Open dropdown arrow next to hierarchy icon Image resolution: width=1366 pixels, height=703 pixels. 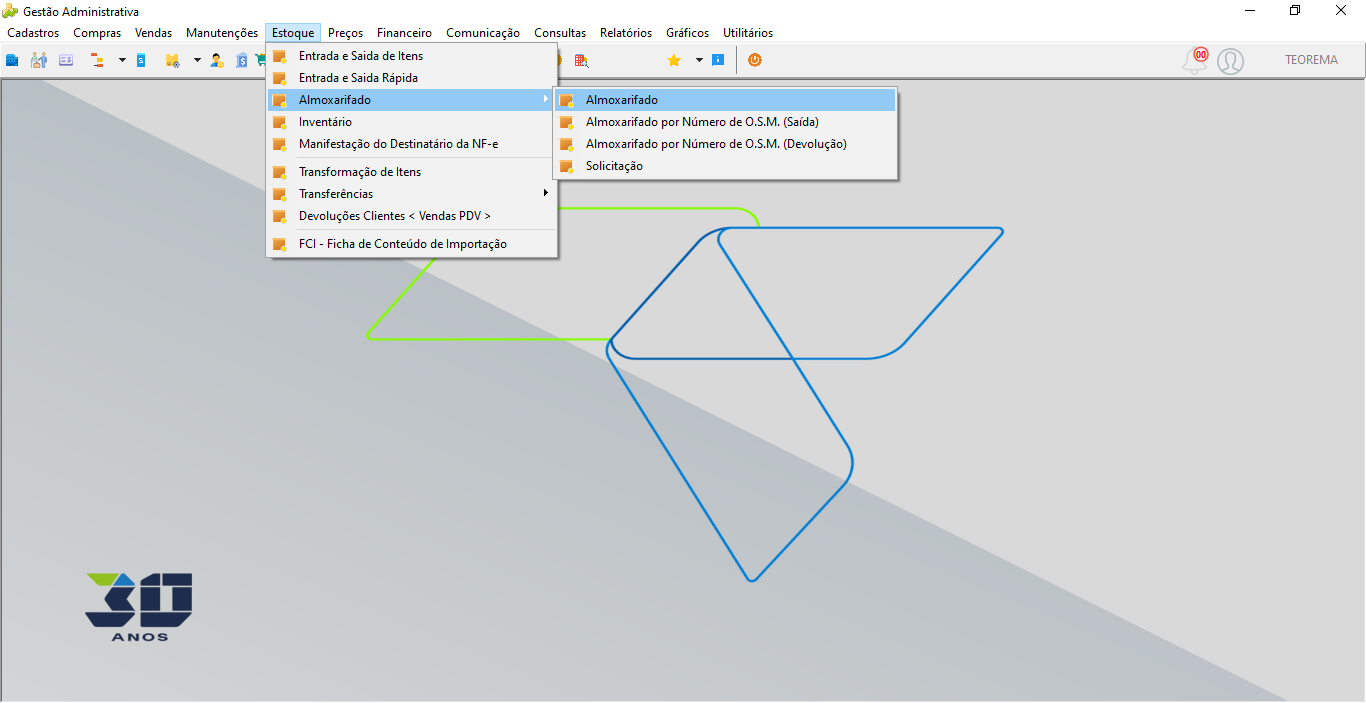pyautogui.click(x=122, y=60)
